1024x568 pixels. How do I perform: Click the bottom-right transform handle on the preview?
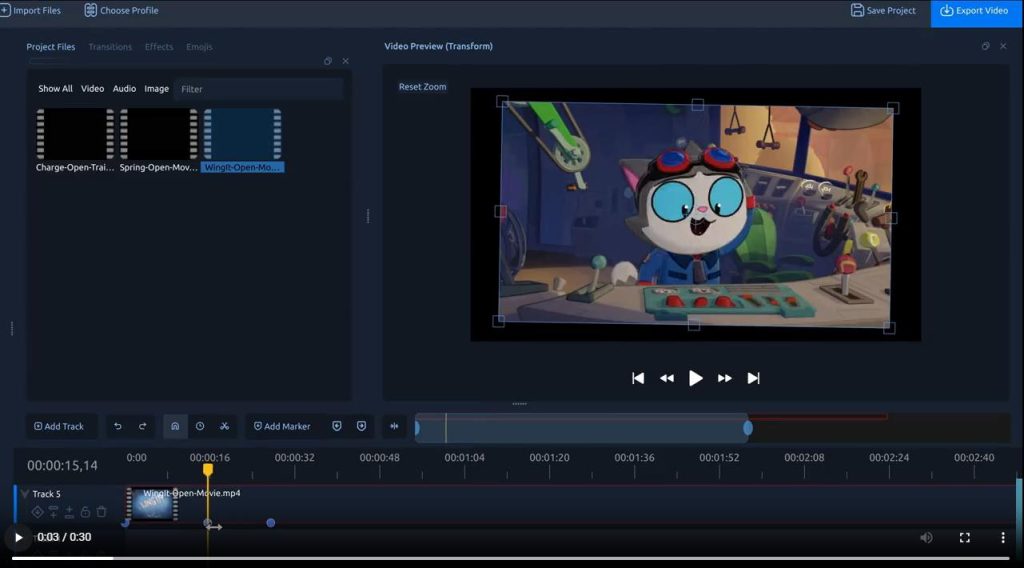[x=889, y=328]
